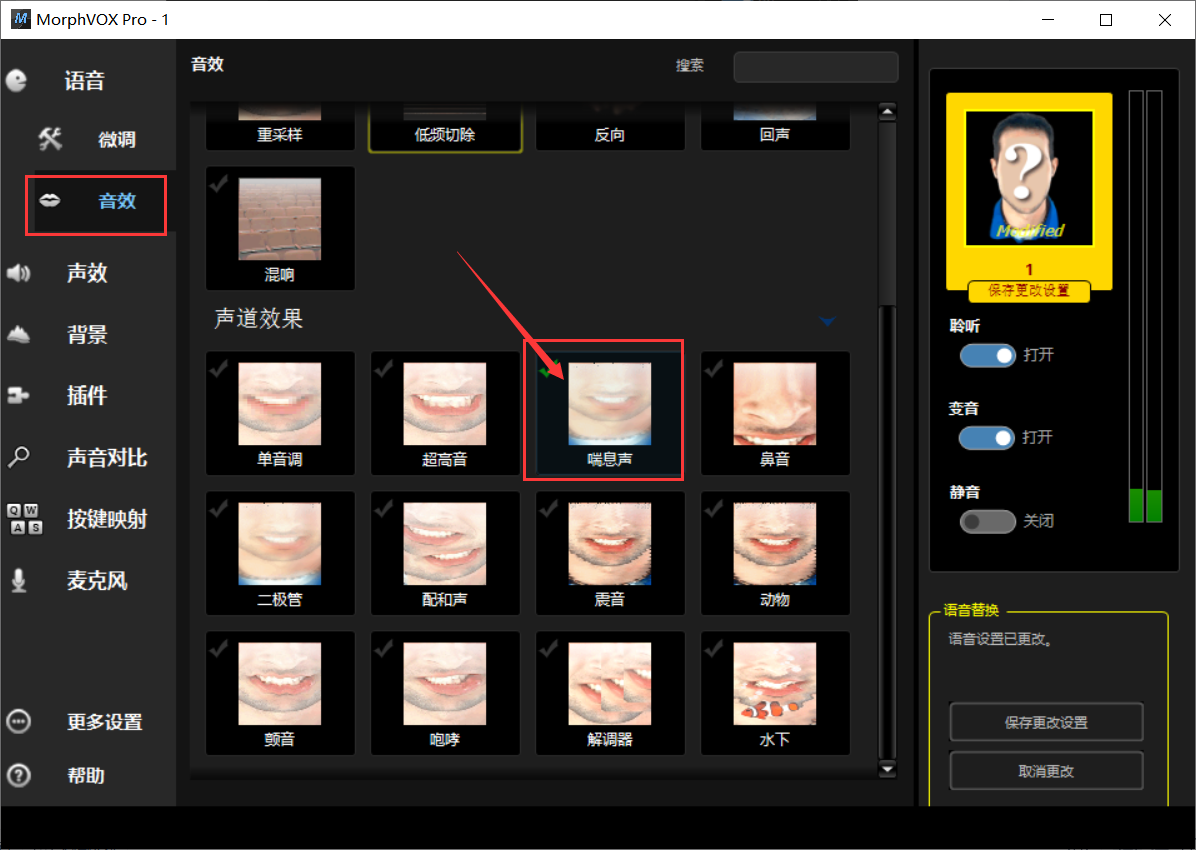Select the 动物 animal effect thumbnail
This screenshot has width=1196, height=850.
(775, 543)
